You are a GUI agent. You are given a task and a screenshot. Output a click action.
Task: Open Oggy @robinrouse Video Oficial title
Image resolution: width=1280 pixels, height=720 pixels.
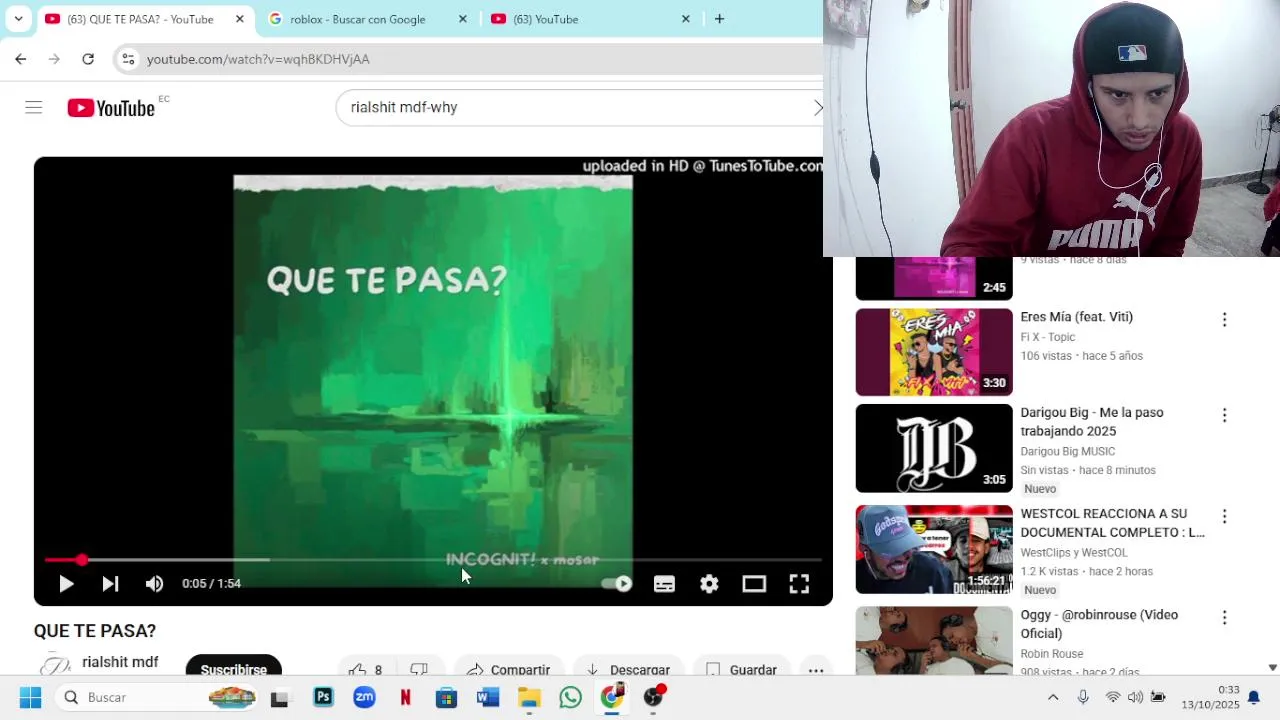[x=1099, y=624]
